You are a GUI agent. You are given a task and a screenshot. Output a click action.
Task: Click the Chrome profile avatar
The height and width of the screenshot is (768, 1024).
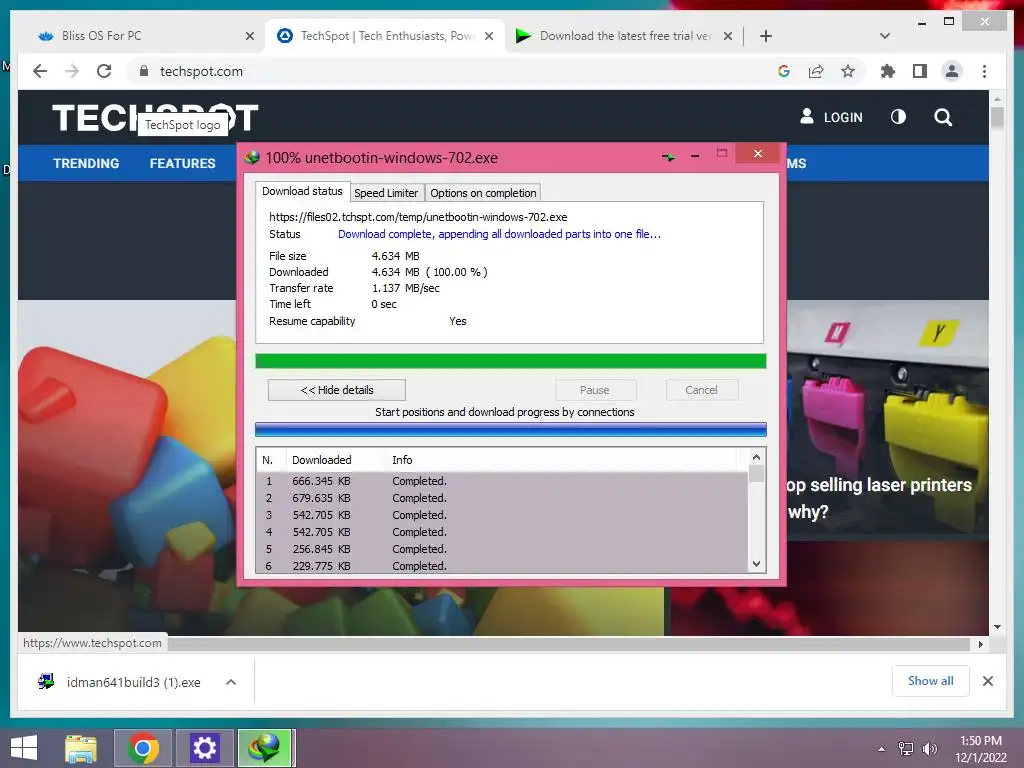coord(952,71)
